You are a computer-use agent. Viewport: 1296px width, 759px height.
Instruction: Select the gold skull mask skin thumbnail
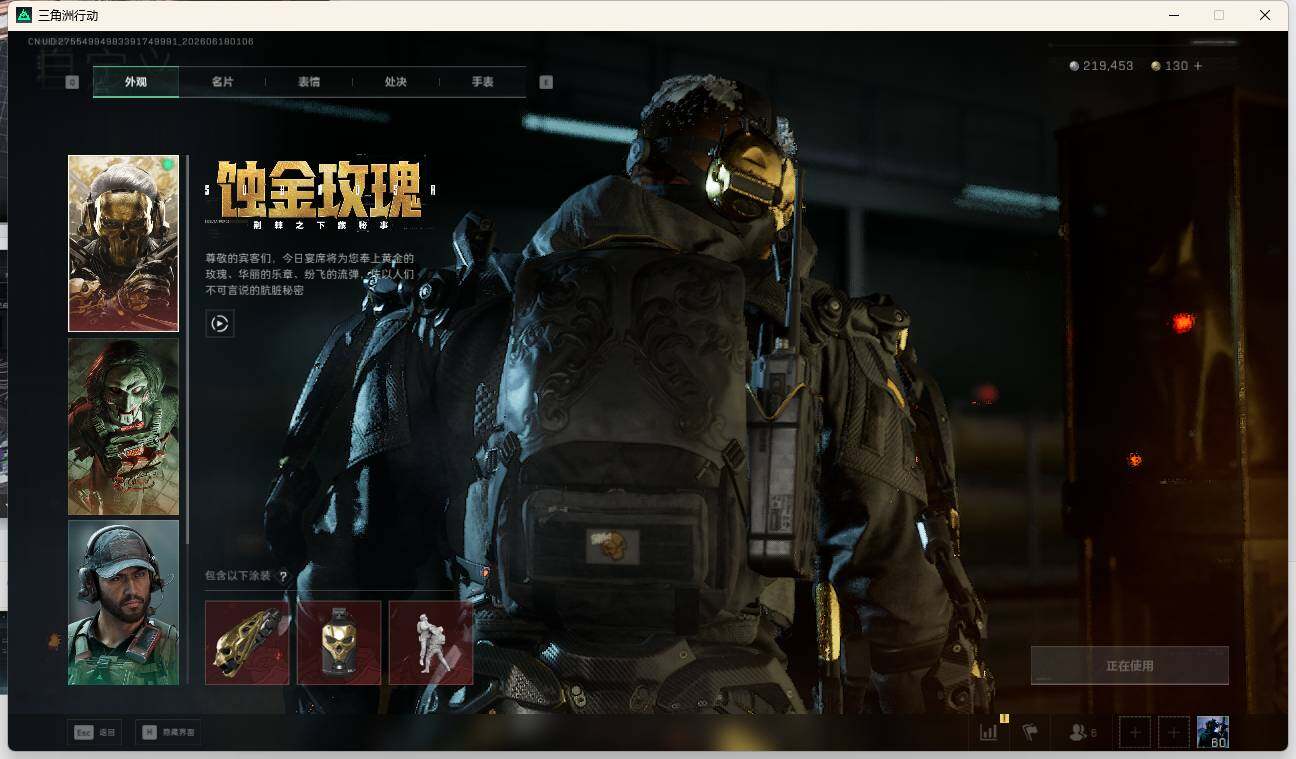123,243
